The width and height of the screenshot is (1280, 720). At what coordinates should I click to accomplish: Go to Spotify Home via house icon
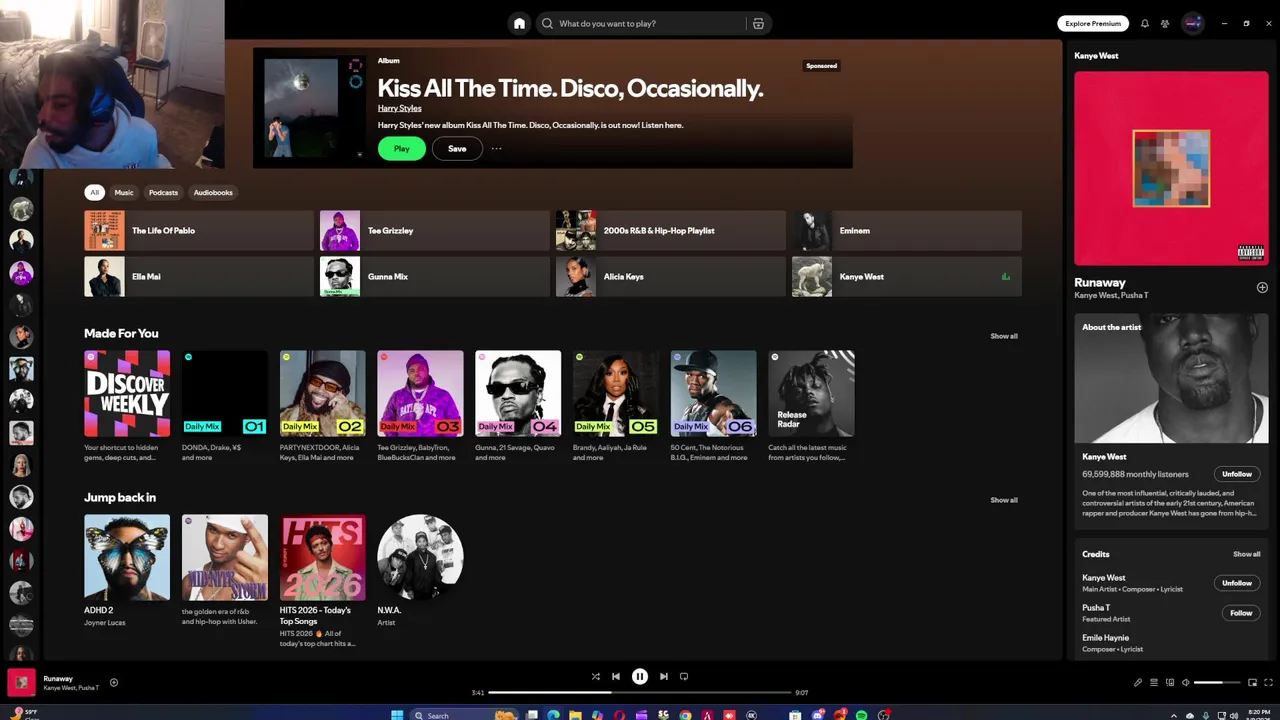(x=519, y=23)
